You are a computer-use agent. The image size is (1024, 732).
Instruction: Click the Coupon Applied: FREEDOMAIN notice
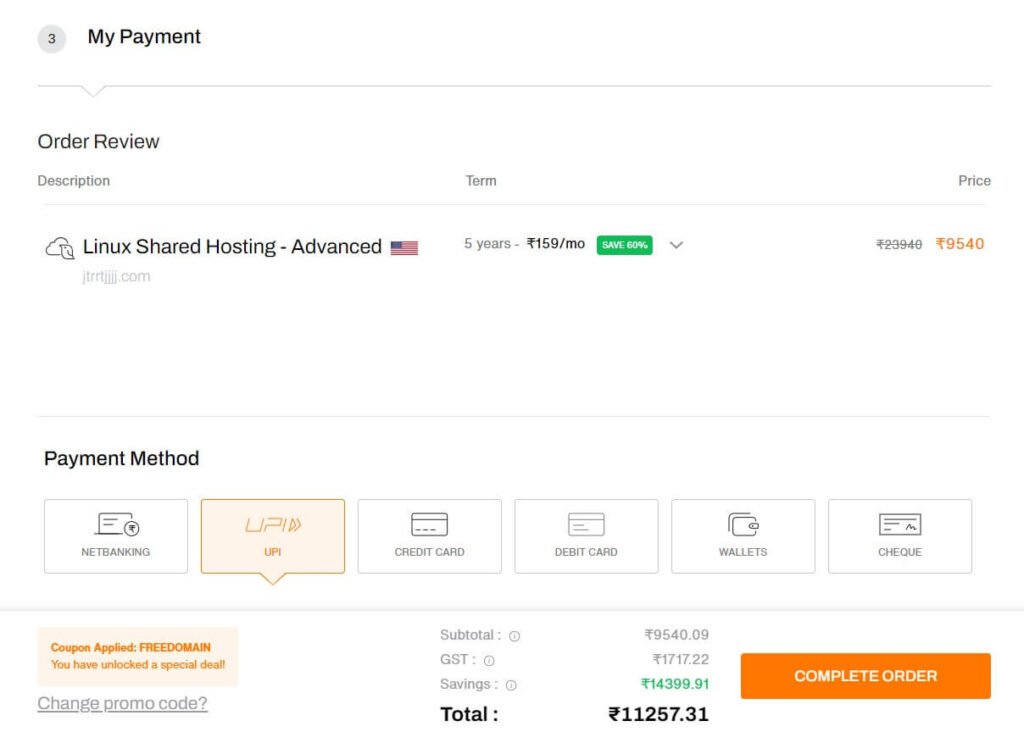tap(138, 656)
